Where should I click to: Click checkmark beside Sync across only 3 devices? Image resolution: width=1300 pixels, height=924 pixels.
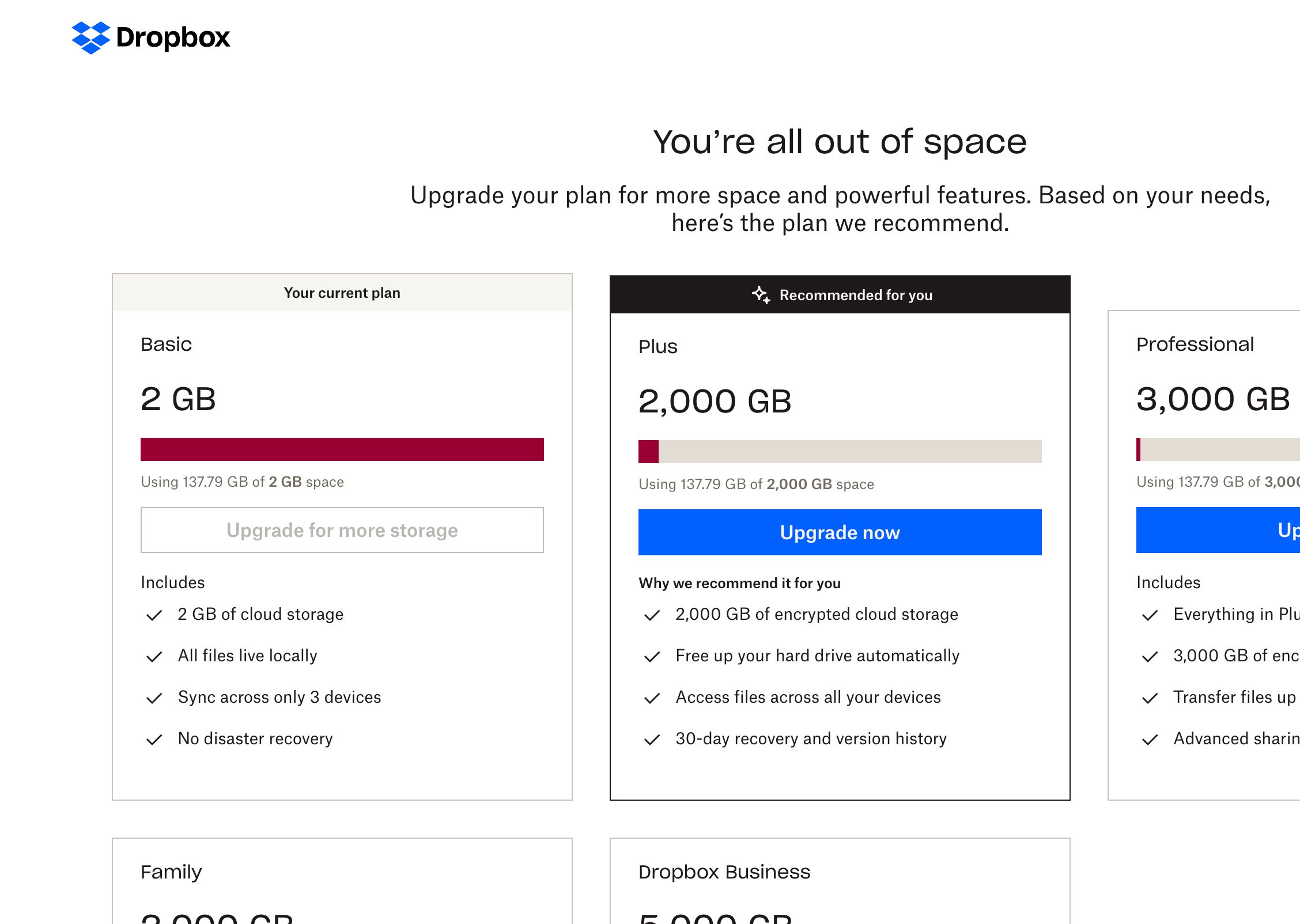(x=154, y=698)
